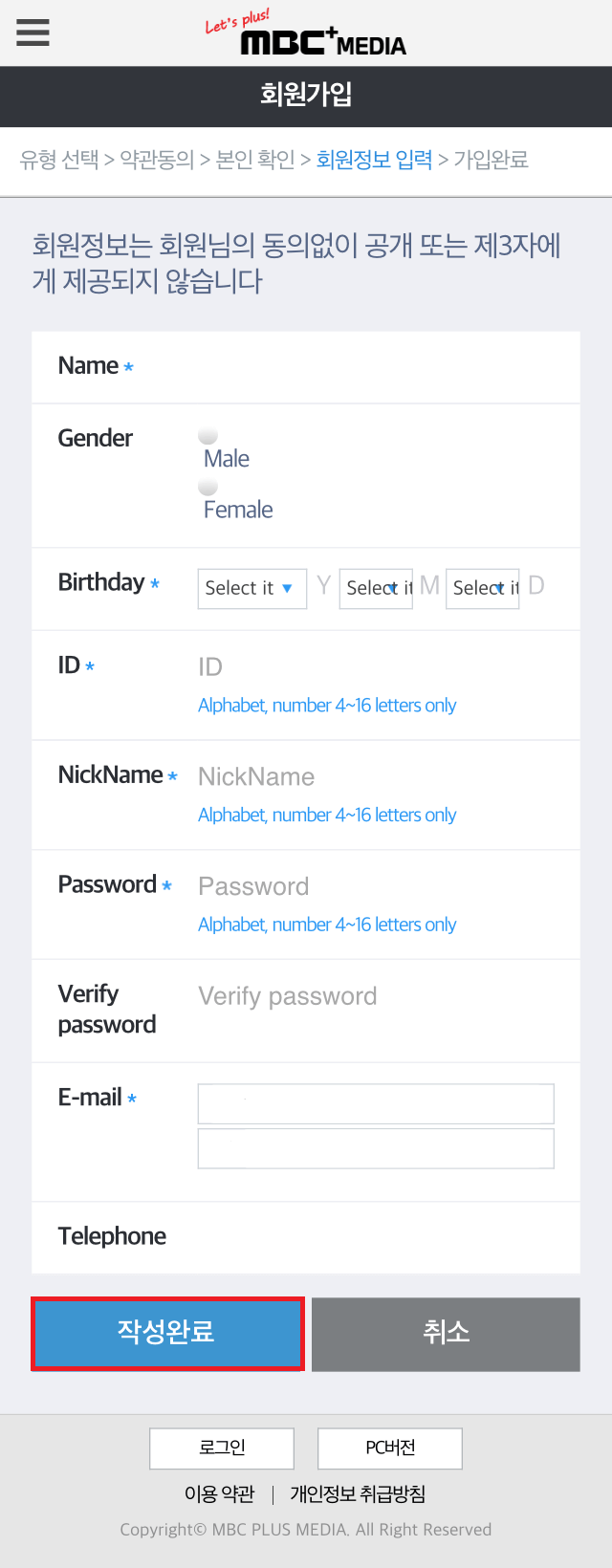612x1568 pixels.
Task: Go to 약관동의 breadcrumb step
Action: (157, 160)
